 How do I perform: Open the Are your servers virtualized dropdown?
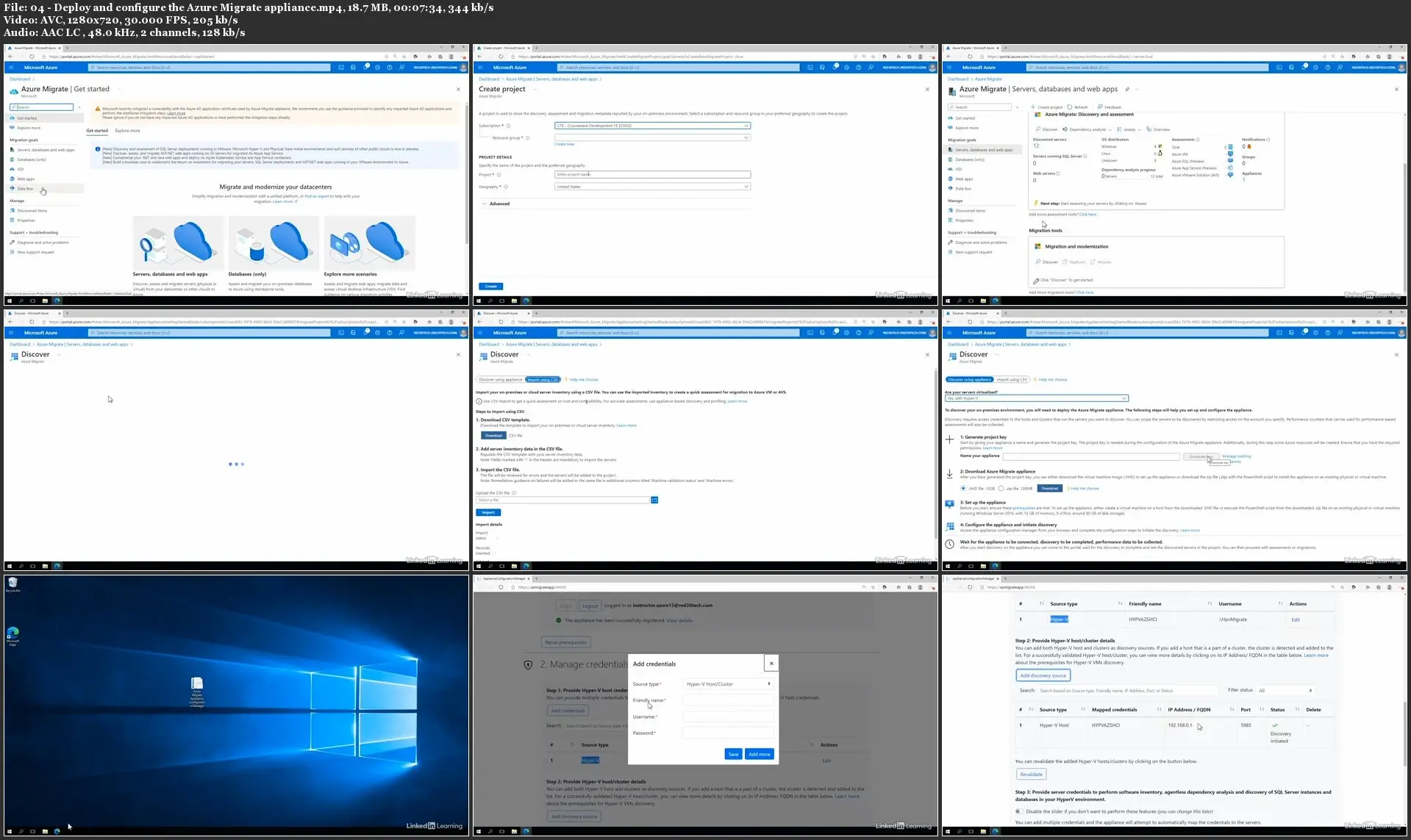pos(1036,398)
